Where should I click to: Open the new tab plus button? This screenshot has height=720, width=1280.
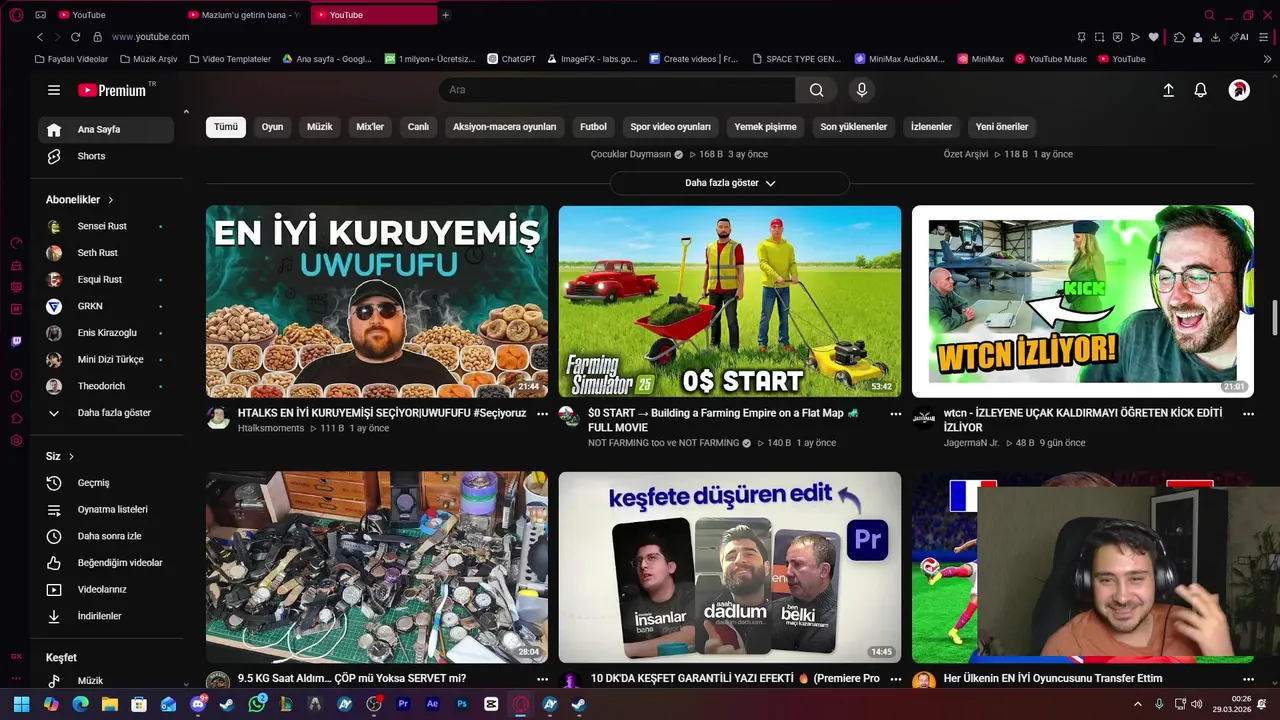coord(446,15)
